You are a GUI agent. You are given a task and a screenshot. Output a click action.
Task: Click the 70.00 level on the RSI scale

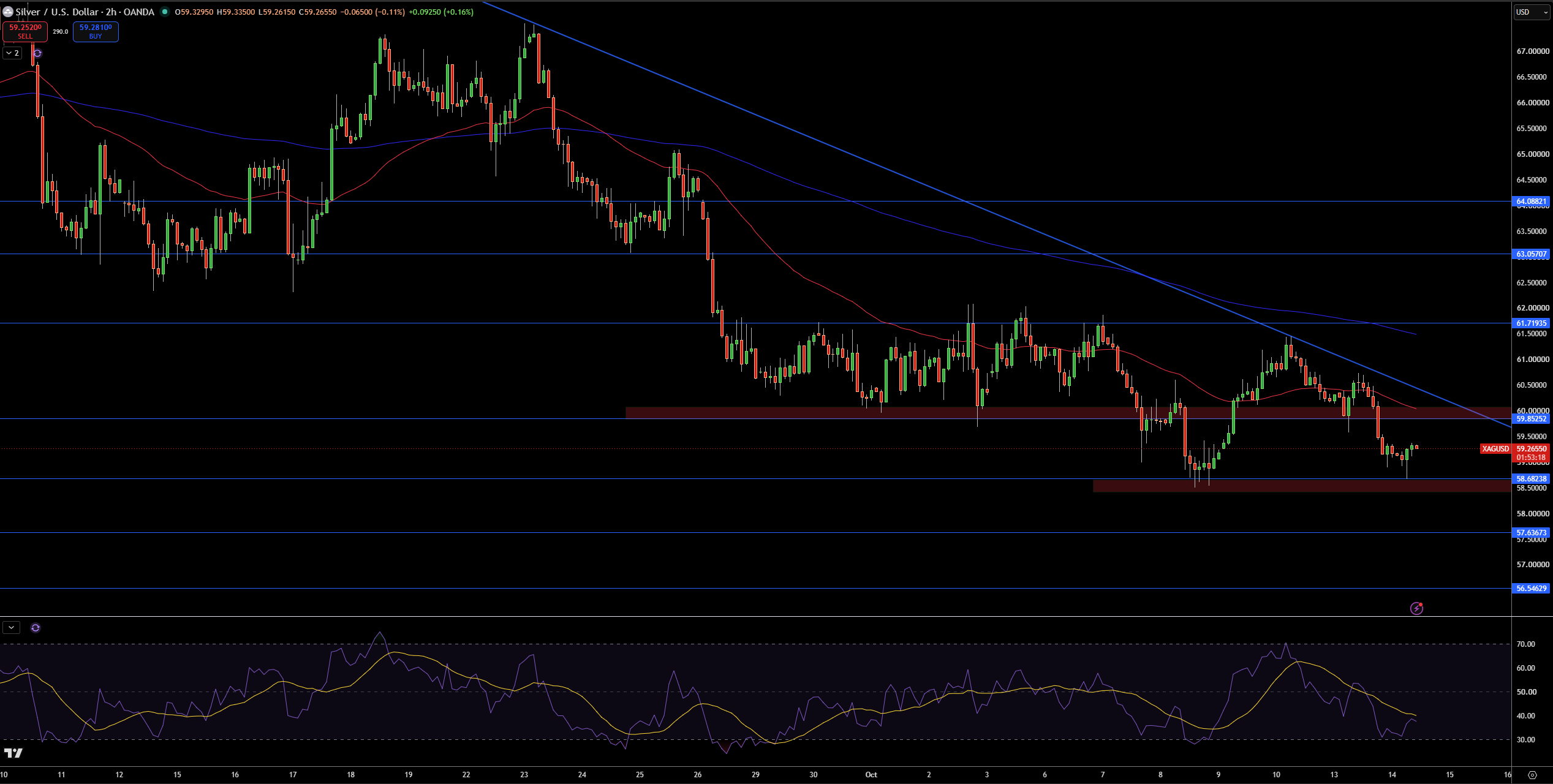pyautogui.click(x=1525, y=644)
